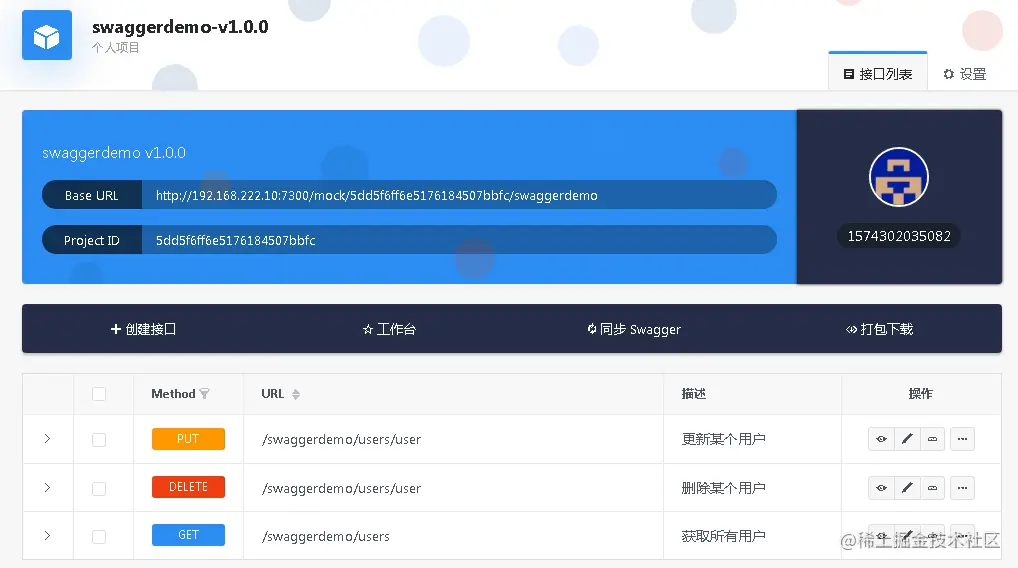Screen dimensions: 1018x568
Task: Click the Base URL label
Action: coord(92,195)
